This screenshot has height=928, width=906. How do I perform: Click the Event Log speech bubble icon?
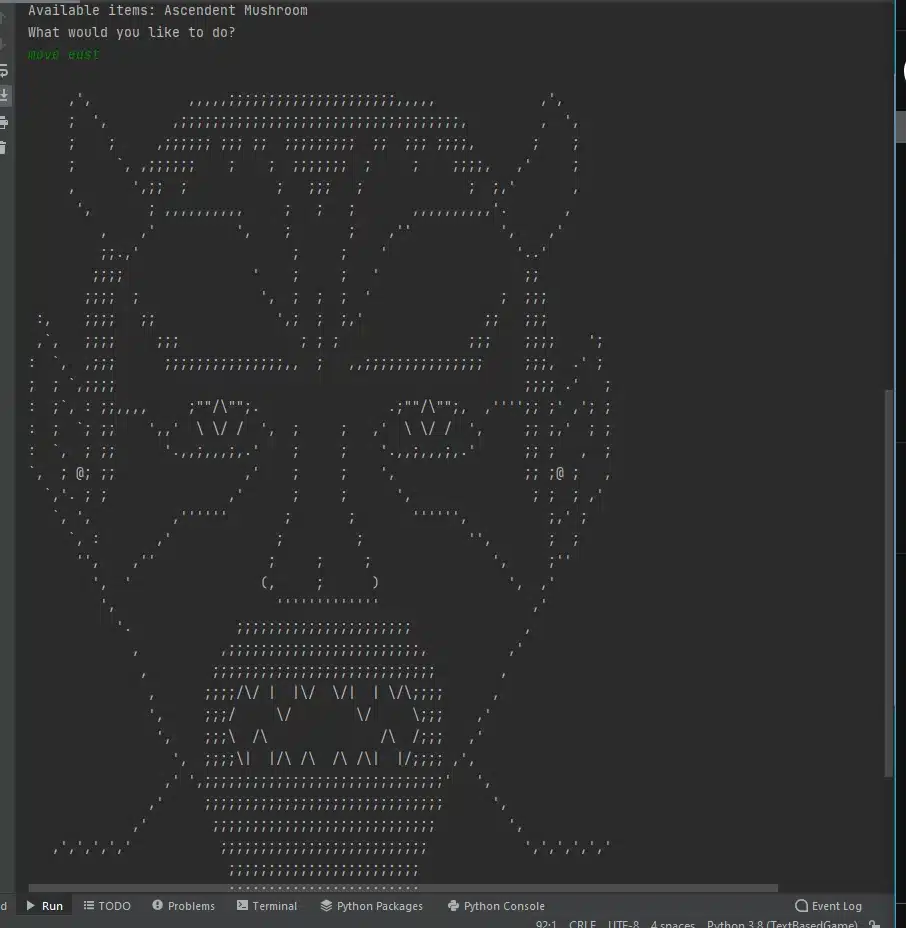click(801, 906)
